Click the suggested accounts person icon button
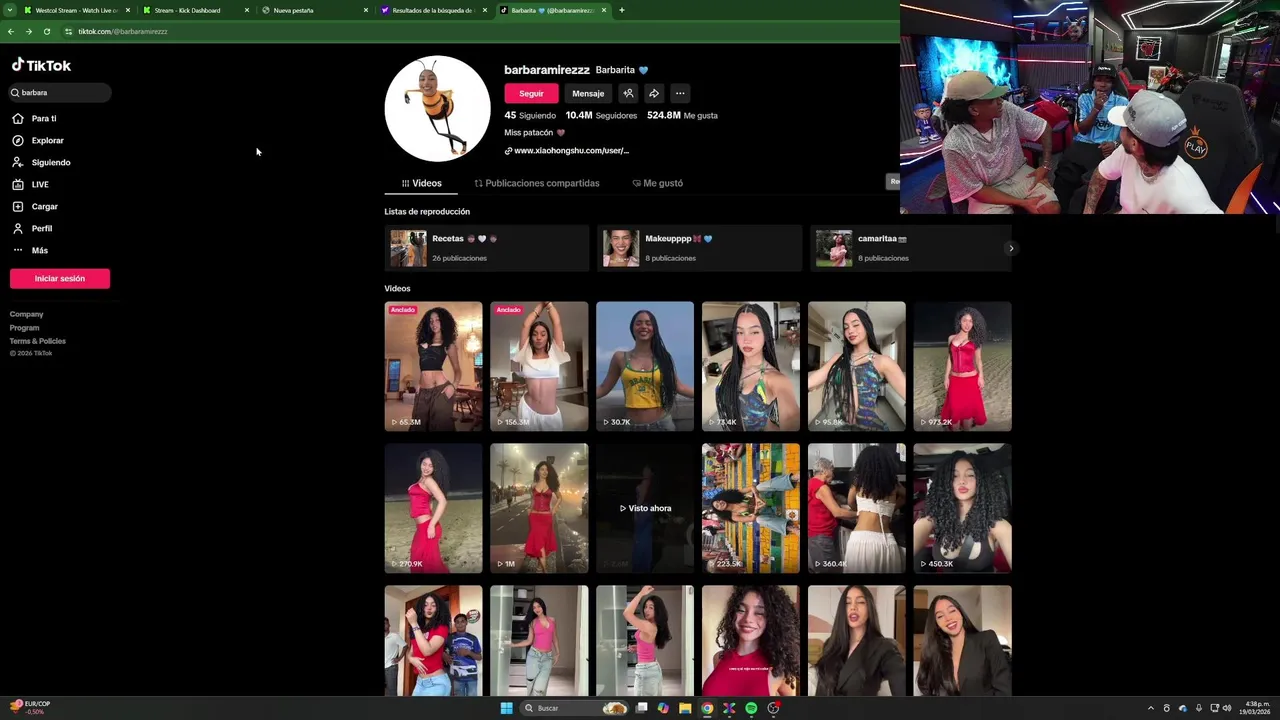 pos(628,94)
